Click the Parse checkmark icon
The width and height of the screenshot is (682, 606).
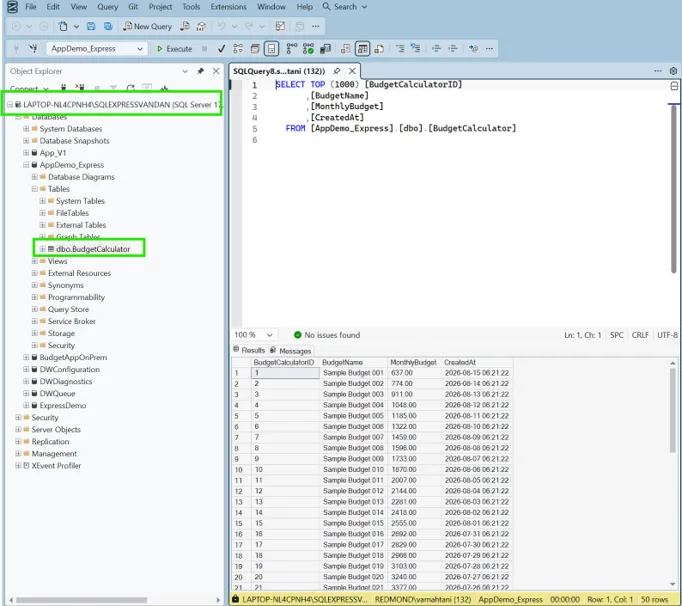tap(221, 48)
